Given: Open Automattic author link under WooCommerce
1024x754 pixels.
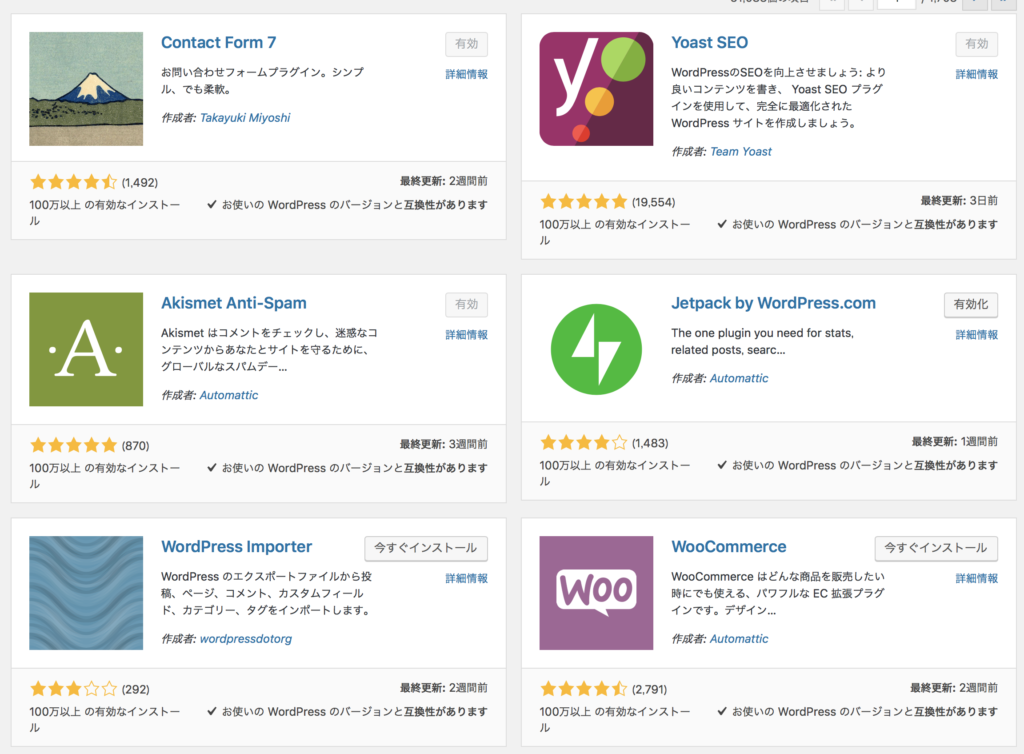Looking at the screenshot, I should (x=739, y=638).
